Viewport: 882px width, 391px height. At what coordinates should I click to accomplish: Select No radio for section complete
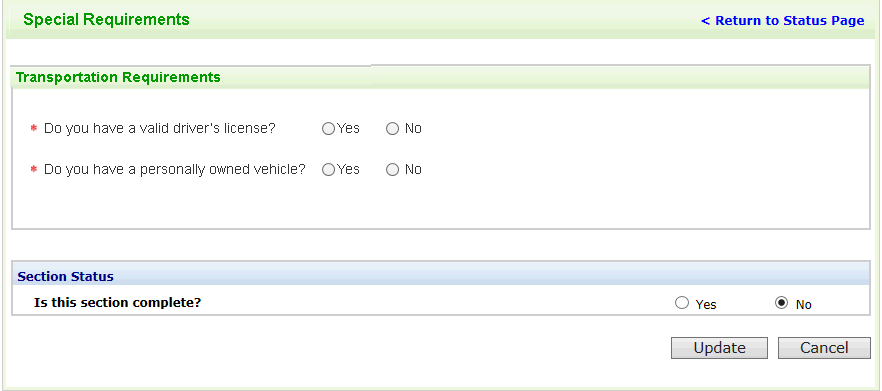coord(781,303)
